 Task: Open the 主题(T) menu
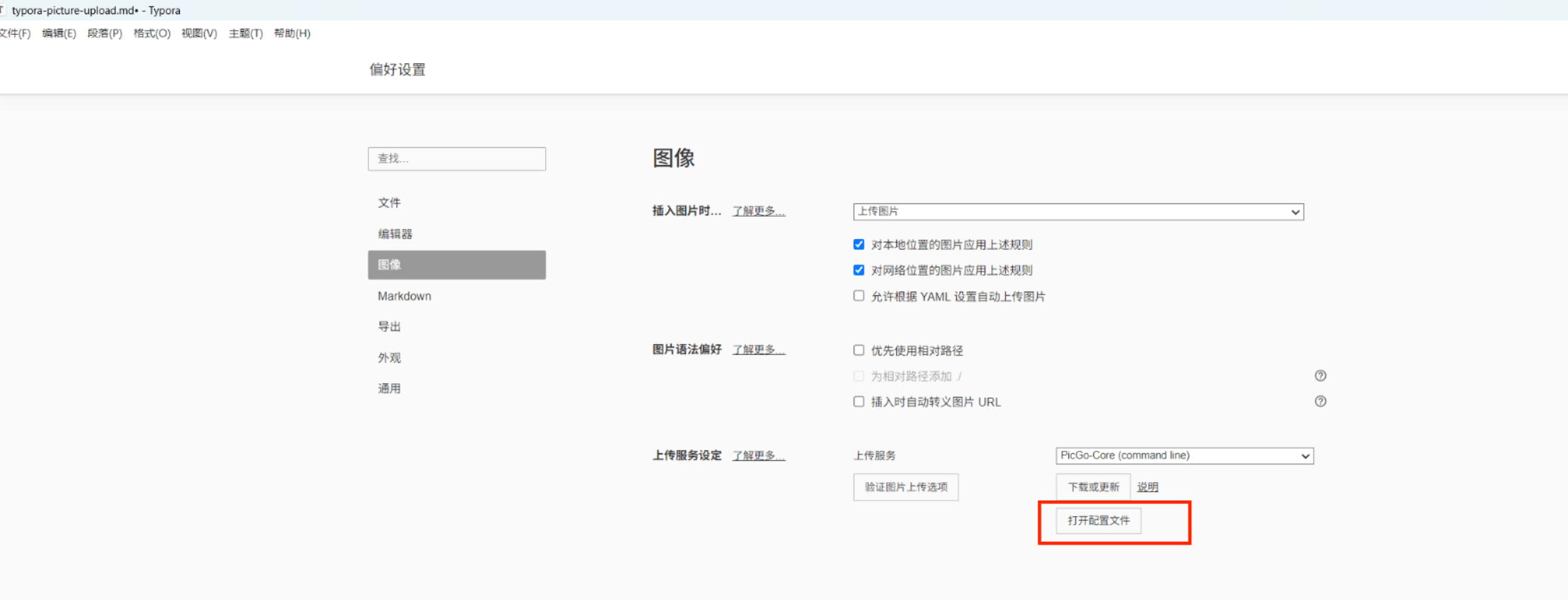click(245, 33)
